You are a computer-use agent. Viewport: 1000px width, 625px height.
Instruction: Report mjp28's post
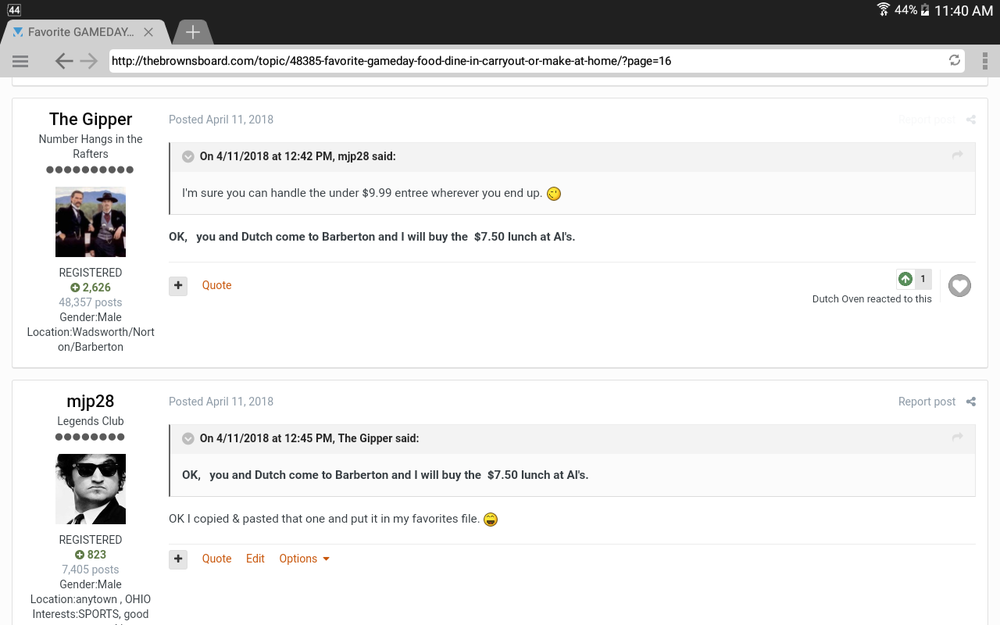coord(927,402)
